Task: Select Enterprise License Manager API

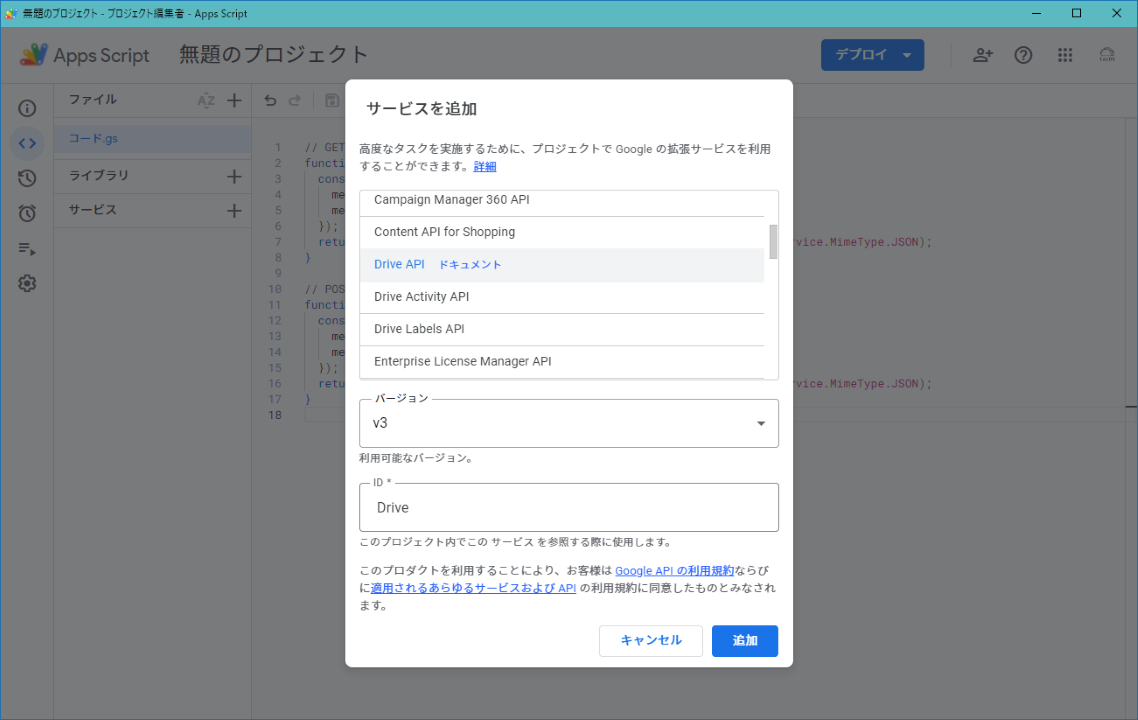Action: 562,361
